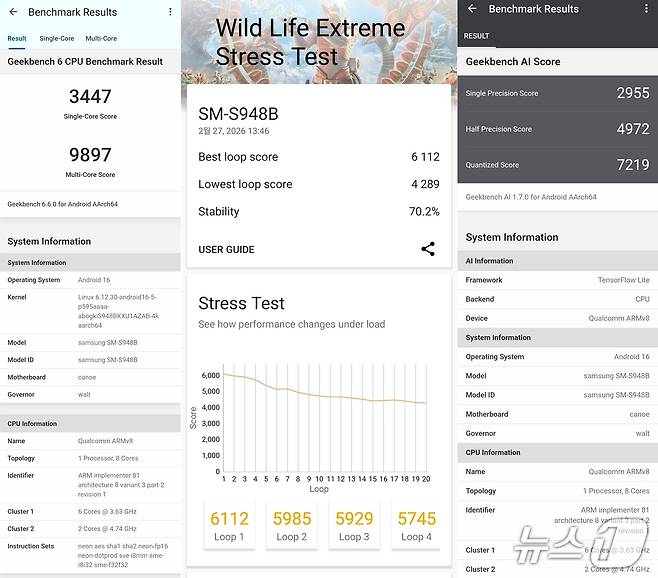Image resolution: width=658 pixels, height=578 pixels.
Task: Select Loop 4 score card 5745
Action: (x=416, y=525)
